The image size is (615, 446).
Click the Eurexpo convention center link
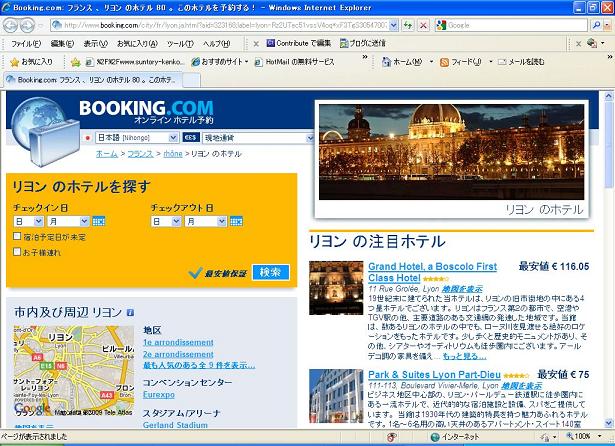158,395
